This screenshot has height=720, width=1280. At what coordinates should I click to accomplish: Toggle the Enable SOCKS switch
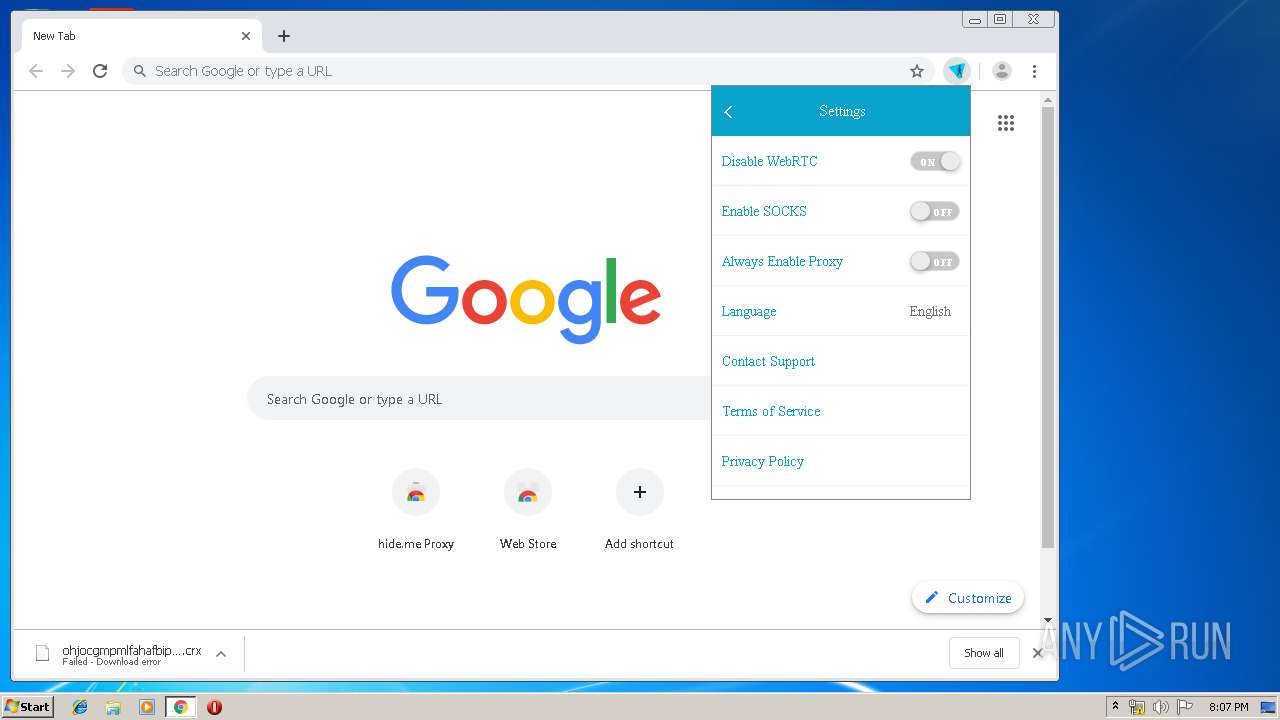[x=935, y=211]
